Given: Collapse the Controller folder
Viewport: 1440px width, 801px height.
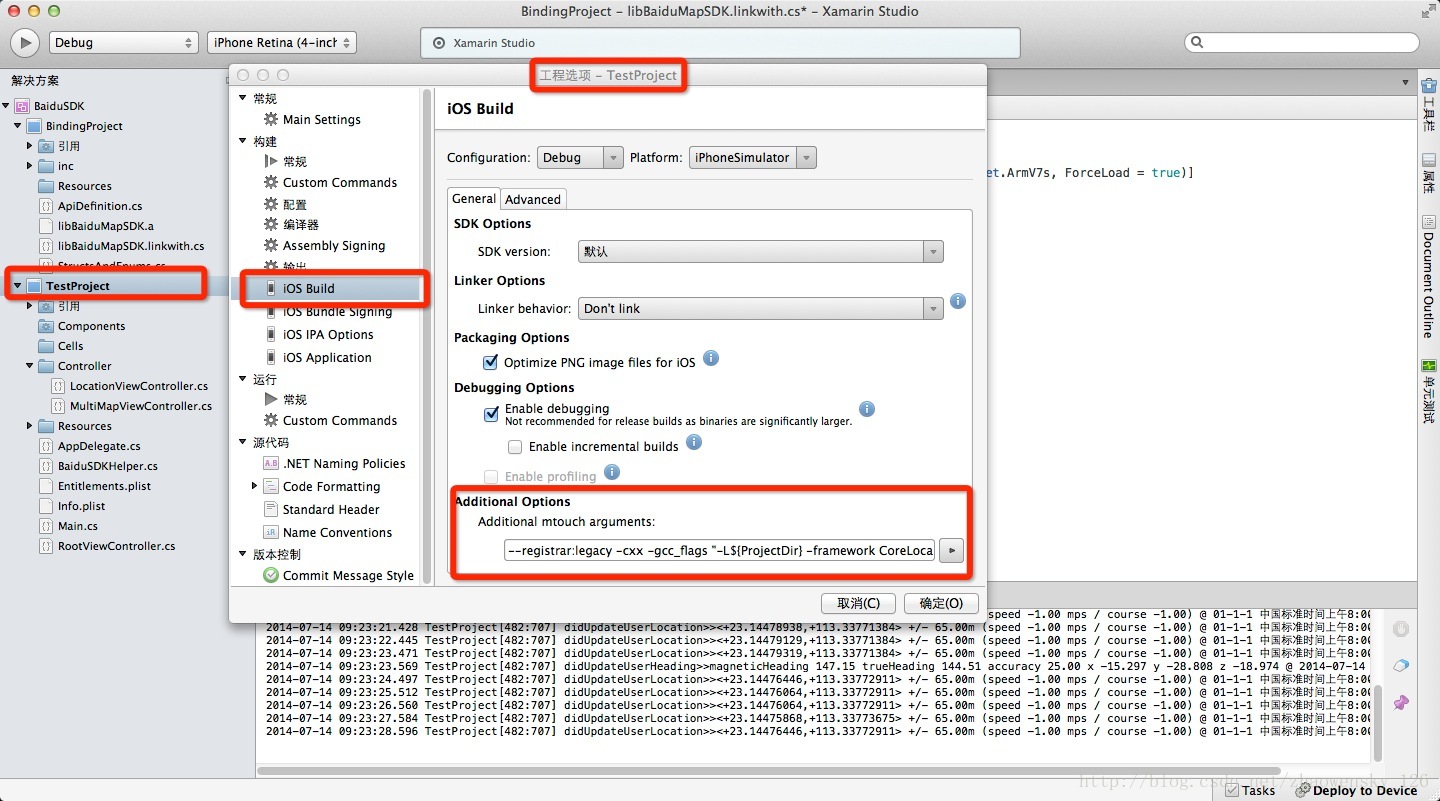Looking at the screenshot, I should (30, 366).
